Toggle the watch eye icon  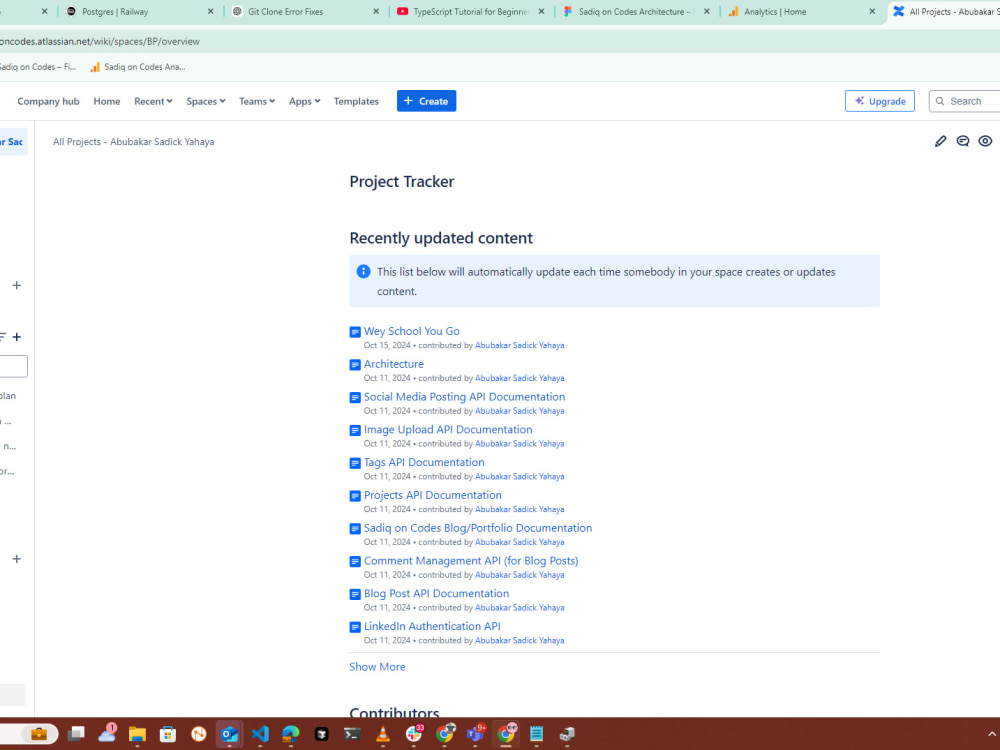(x=985, y=142)
